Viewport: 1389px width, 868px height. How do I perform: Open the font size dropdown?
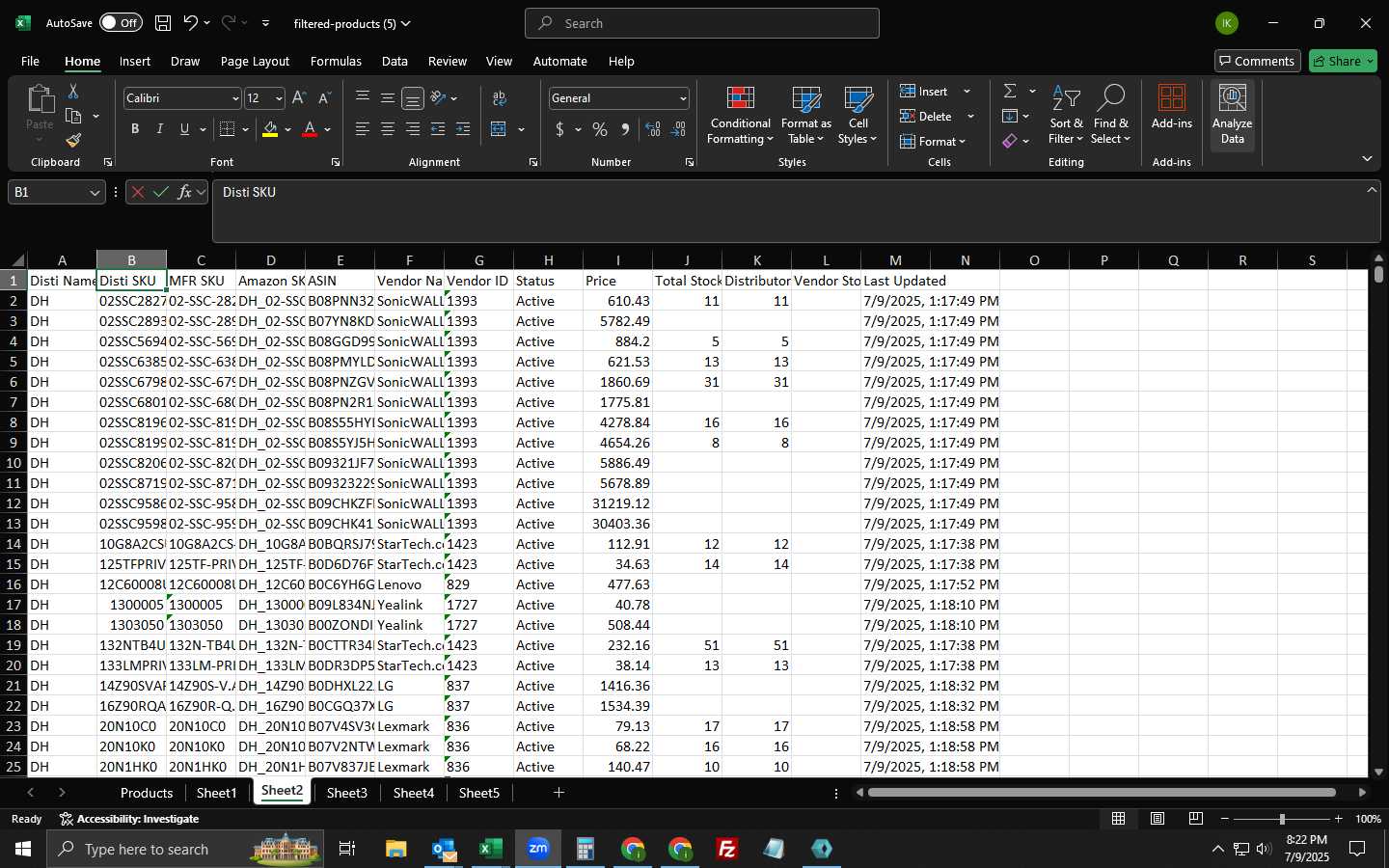279,98
